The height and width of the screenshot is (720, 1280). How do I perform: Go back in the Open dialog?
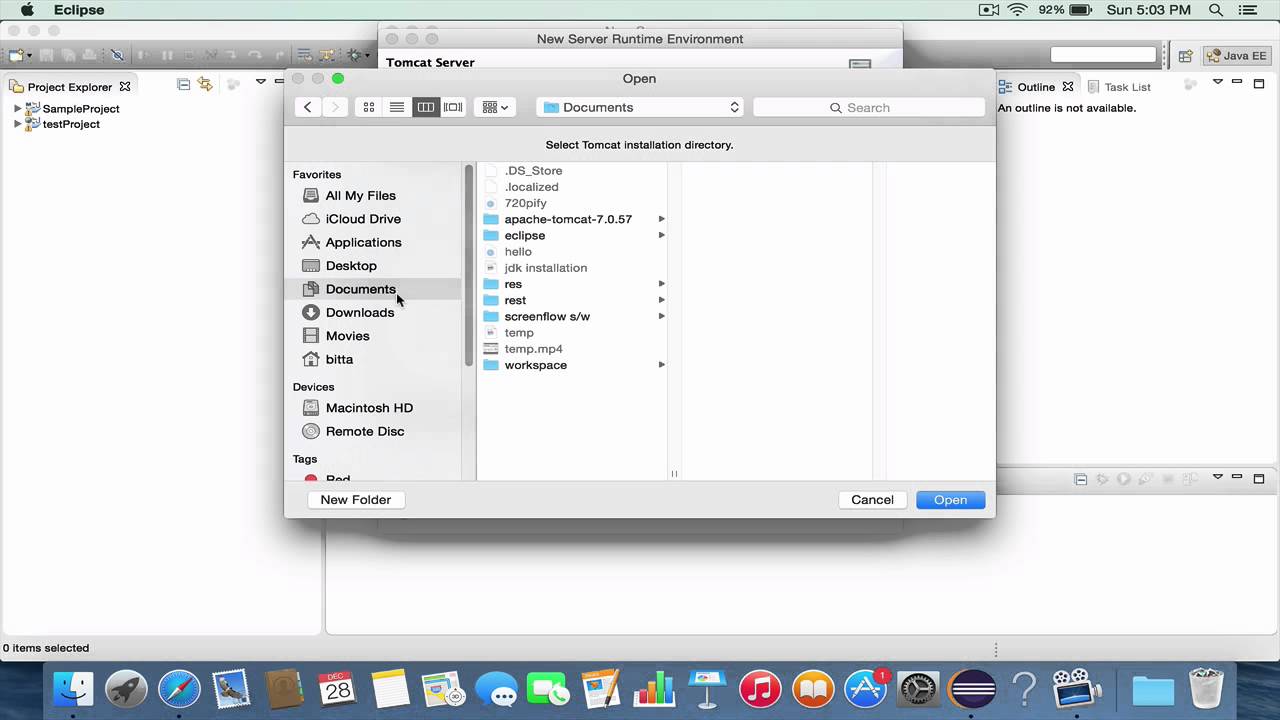(x=308, y=107)
